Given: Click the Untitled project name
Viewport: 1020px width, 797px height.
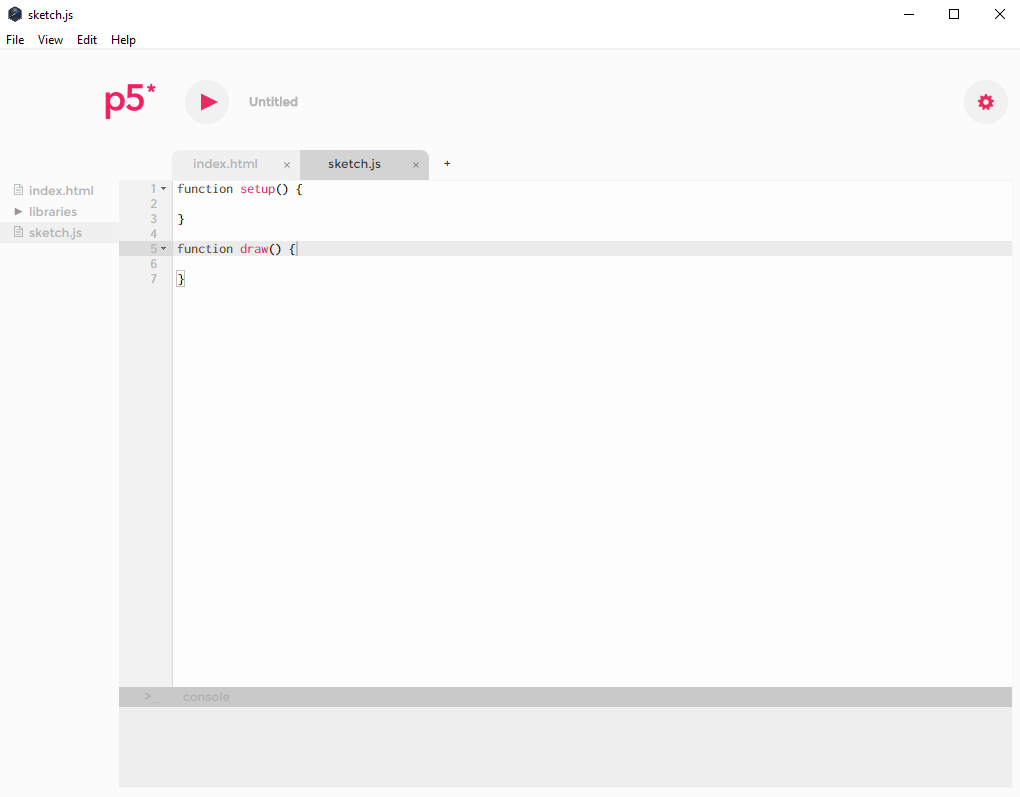Looking at the screenshot, I should coord(273,102).
